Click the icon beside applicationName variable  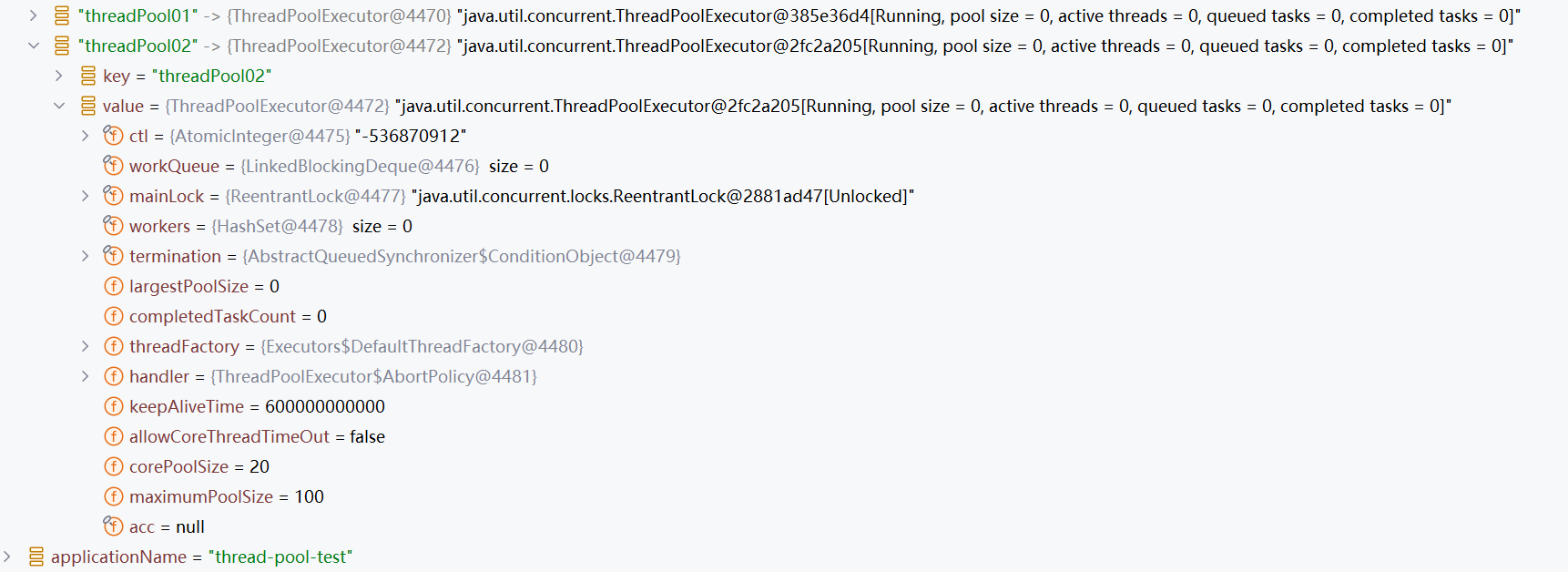pos(36,557)
